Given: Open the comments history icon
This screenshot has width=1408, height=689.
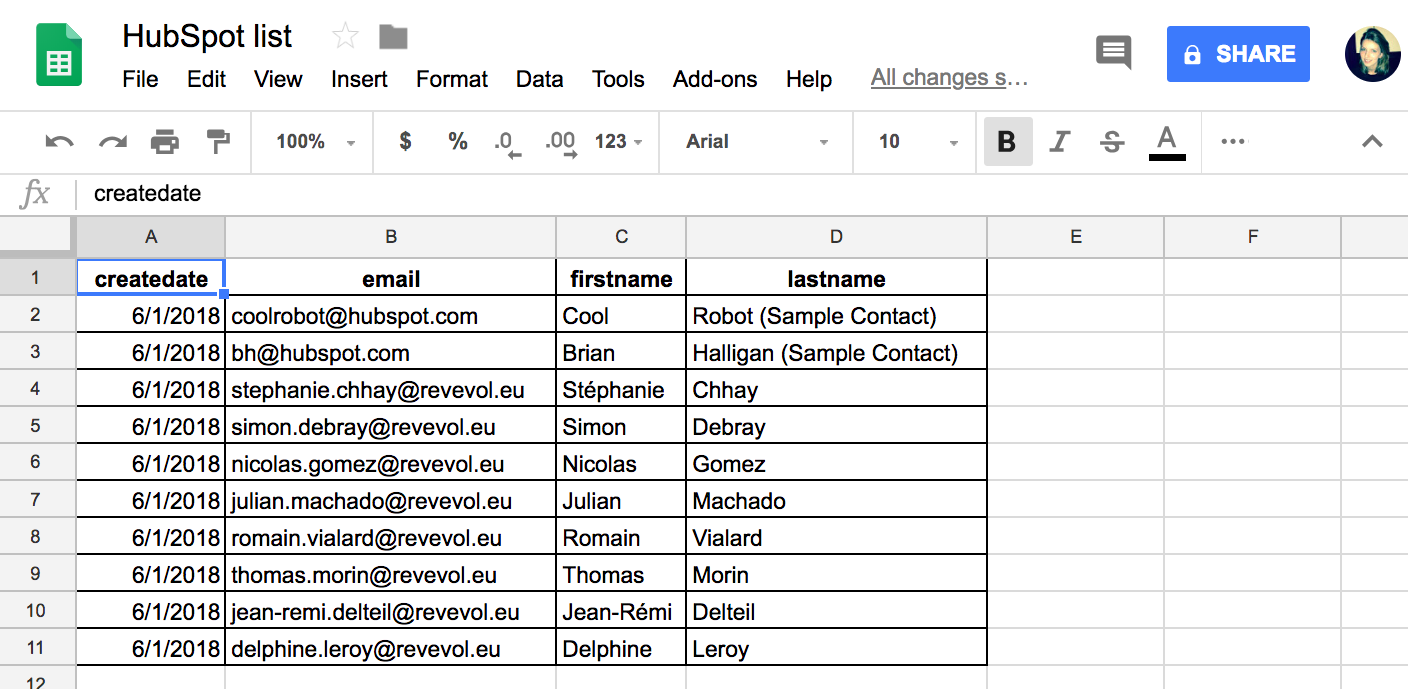Looking at the screenshot, I should pyautogui.click(x=1113, y=52).
